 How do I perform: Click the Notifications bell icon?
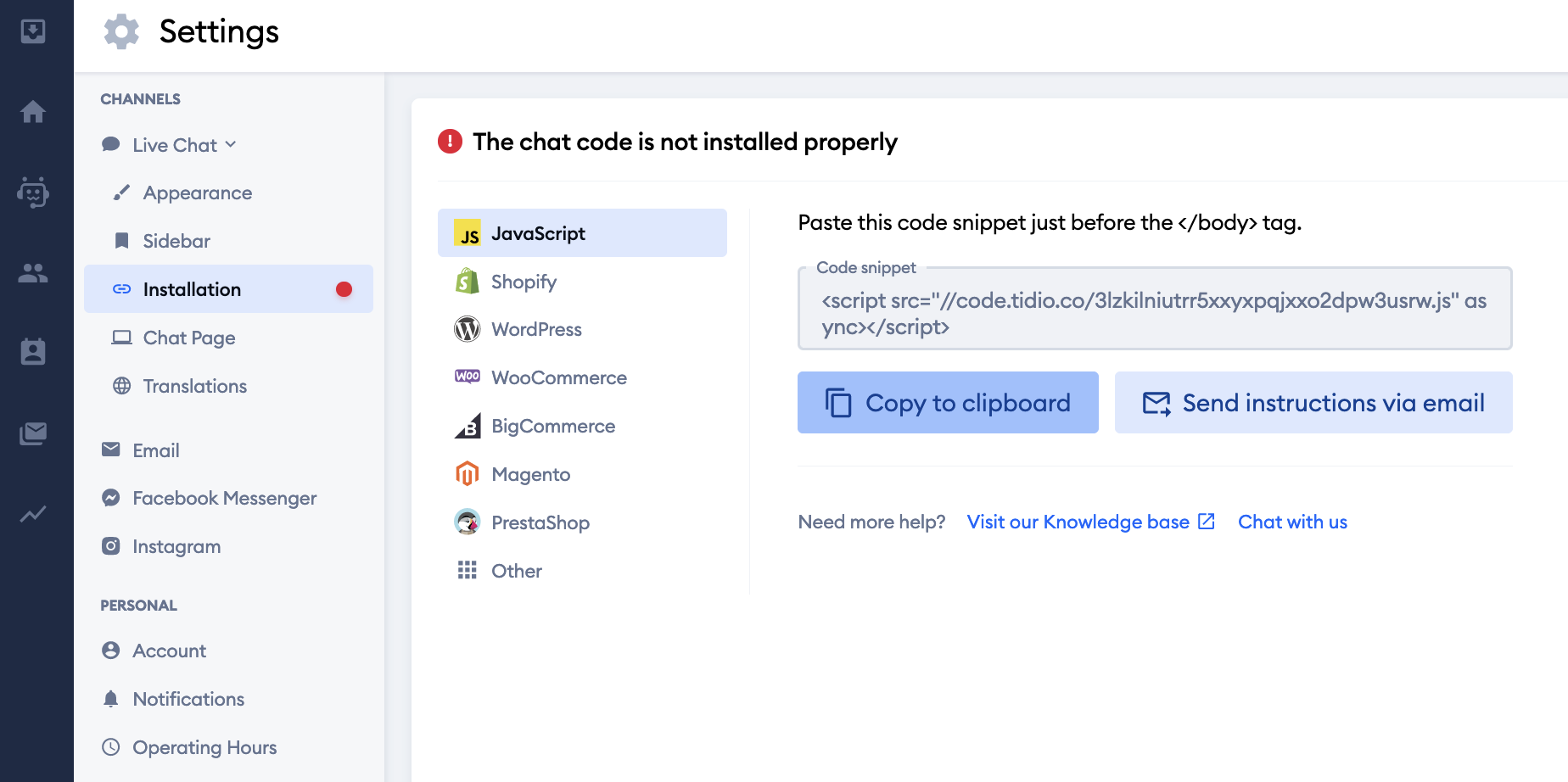point(110,699)
